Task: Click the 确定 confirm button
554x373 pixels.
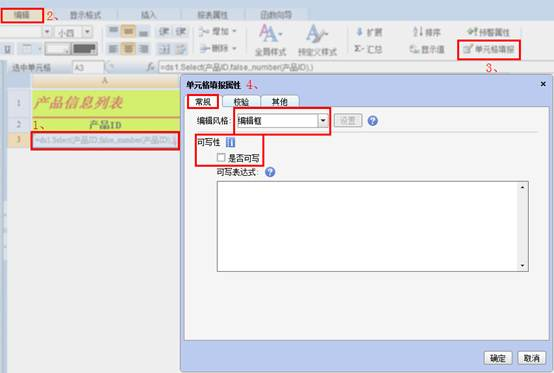Action: click(498, 358)
